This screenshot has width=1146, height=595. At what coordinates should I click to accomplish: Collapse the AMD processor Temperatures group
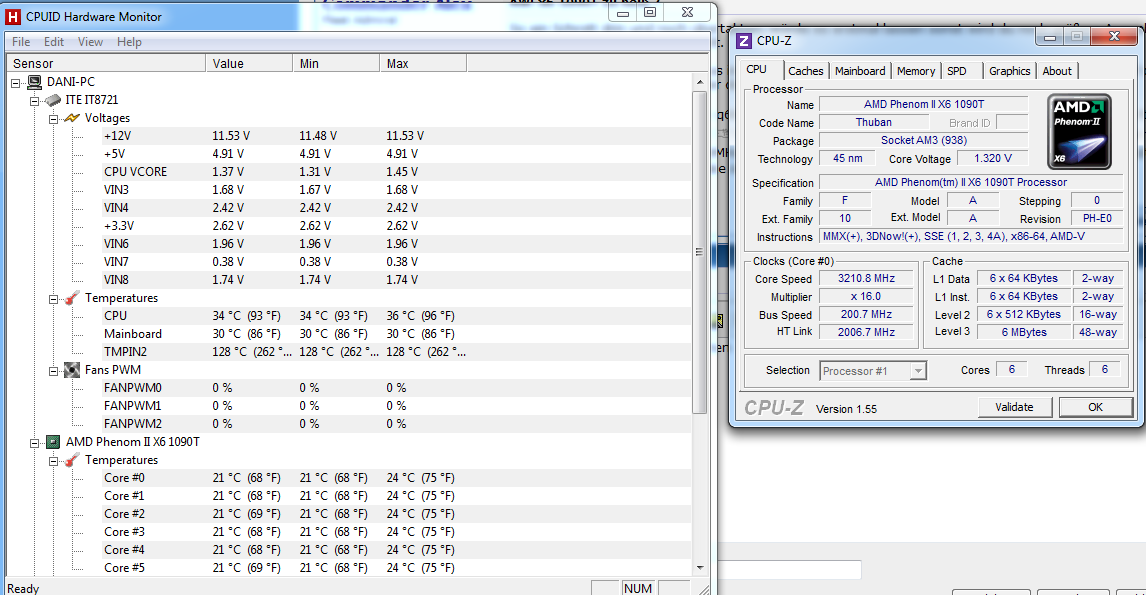(53, 461)
